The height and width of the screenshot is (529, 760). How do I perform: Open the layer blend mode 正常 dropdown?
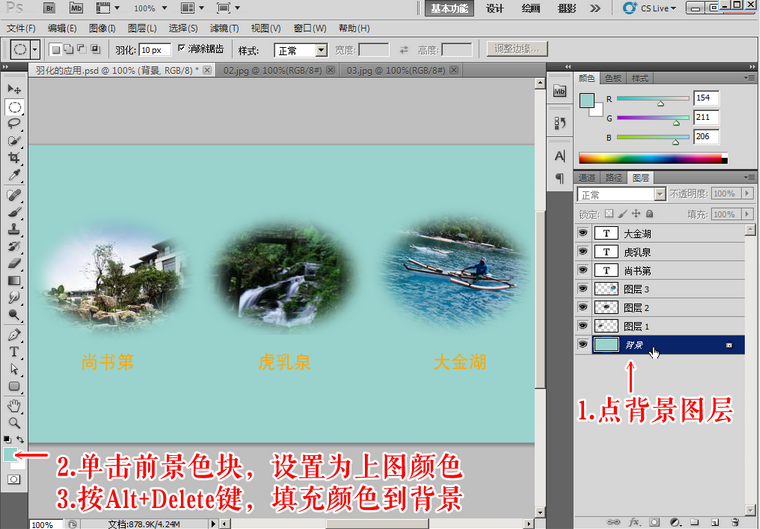pos(620,194)
